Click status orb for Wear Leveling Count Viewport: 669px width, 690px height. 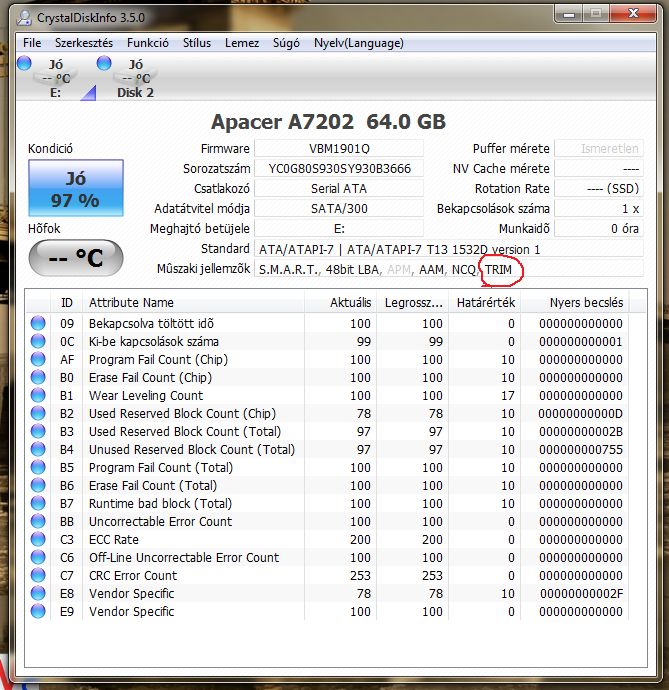coord(38,395)
